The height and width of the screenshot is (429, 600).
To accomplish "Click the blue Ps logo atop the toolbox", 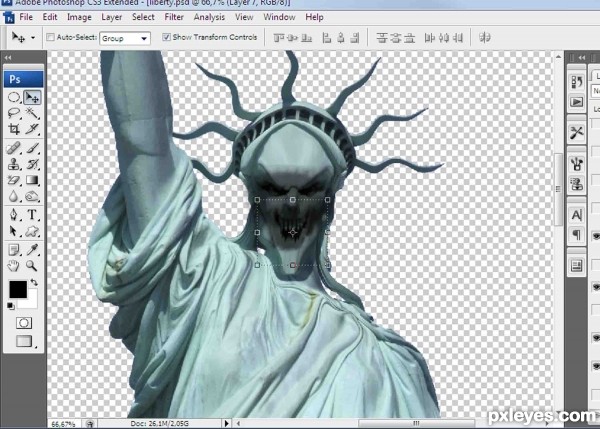I will pyautogui.click(x=24, y=79).
